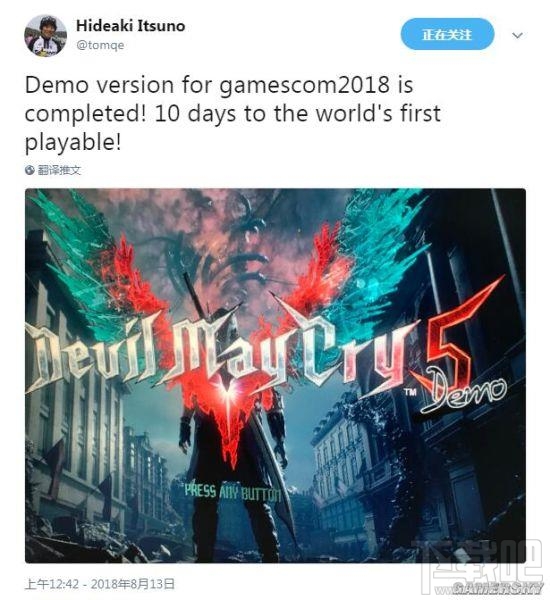Viewport: 550px width, 600px height.
Task: Expand the tweet options chevron
Action: pos(517,35)
